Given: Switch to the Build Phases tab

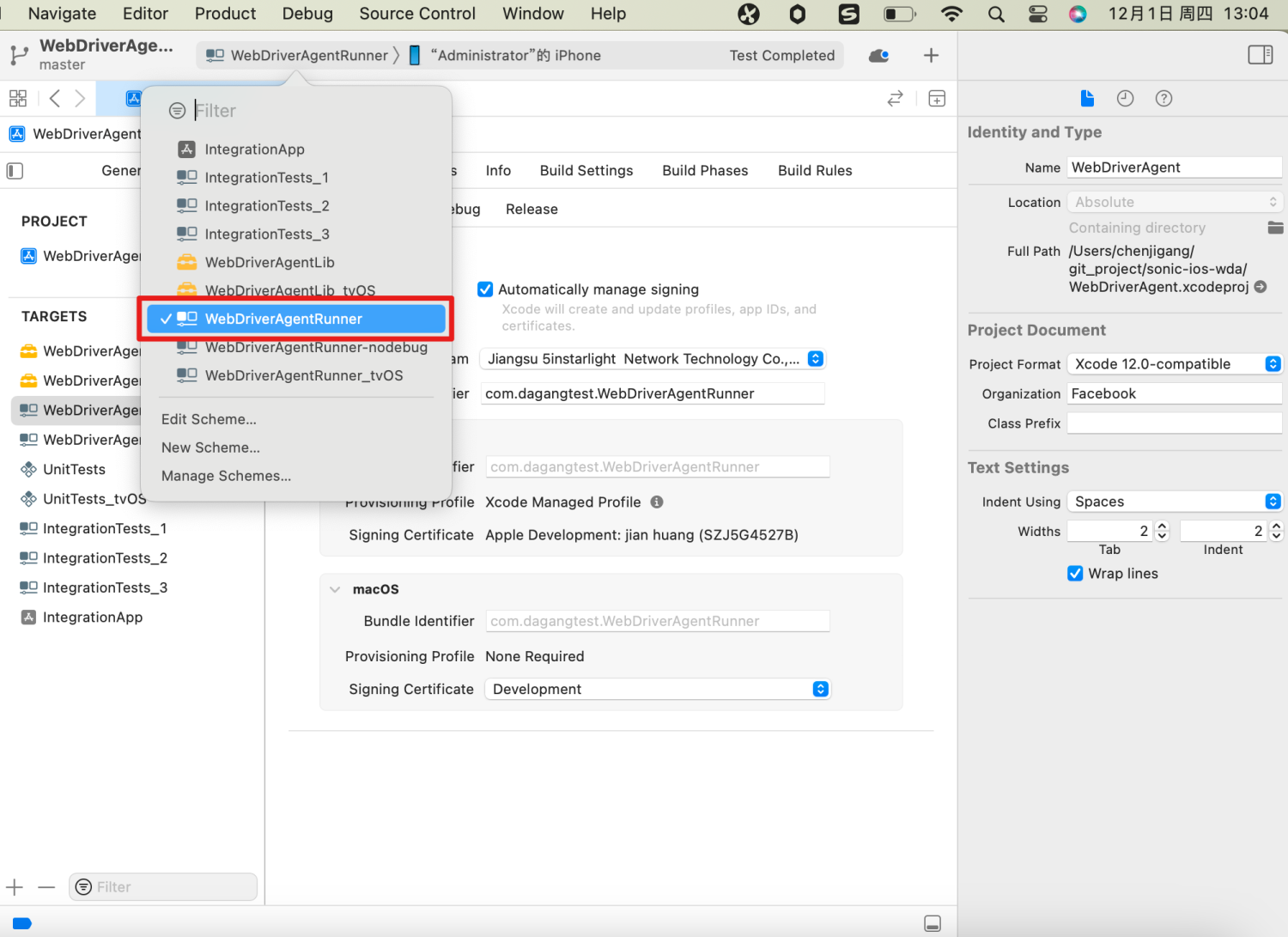Looking at the screenshot, I should point(705,171).
